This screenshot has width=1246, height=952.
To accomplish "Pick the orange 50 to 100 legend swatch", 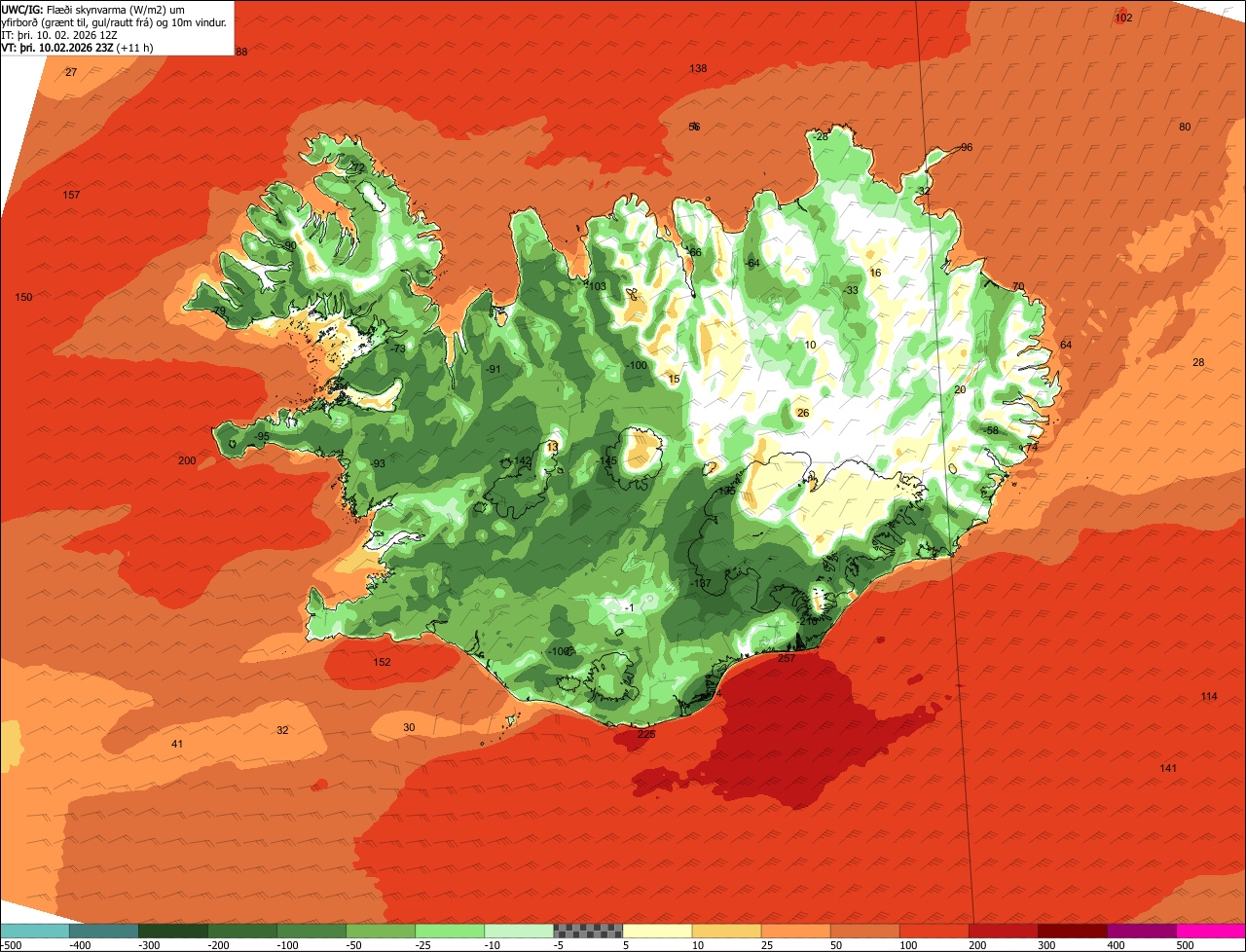I will 864,931.
